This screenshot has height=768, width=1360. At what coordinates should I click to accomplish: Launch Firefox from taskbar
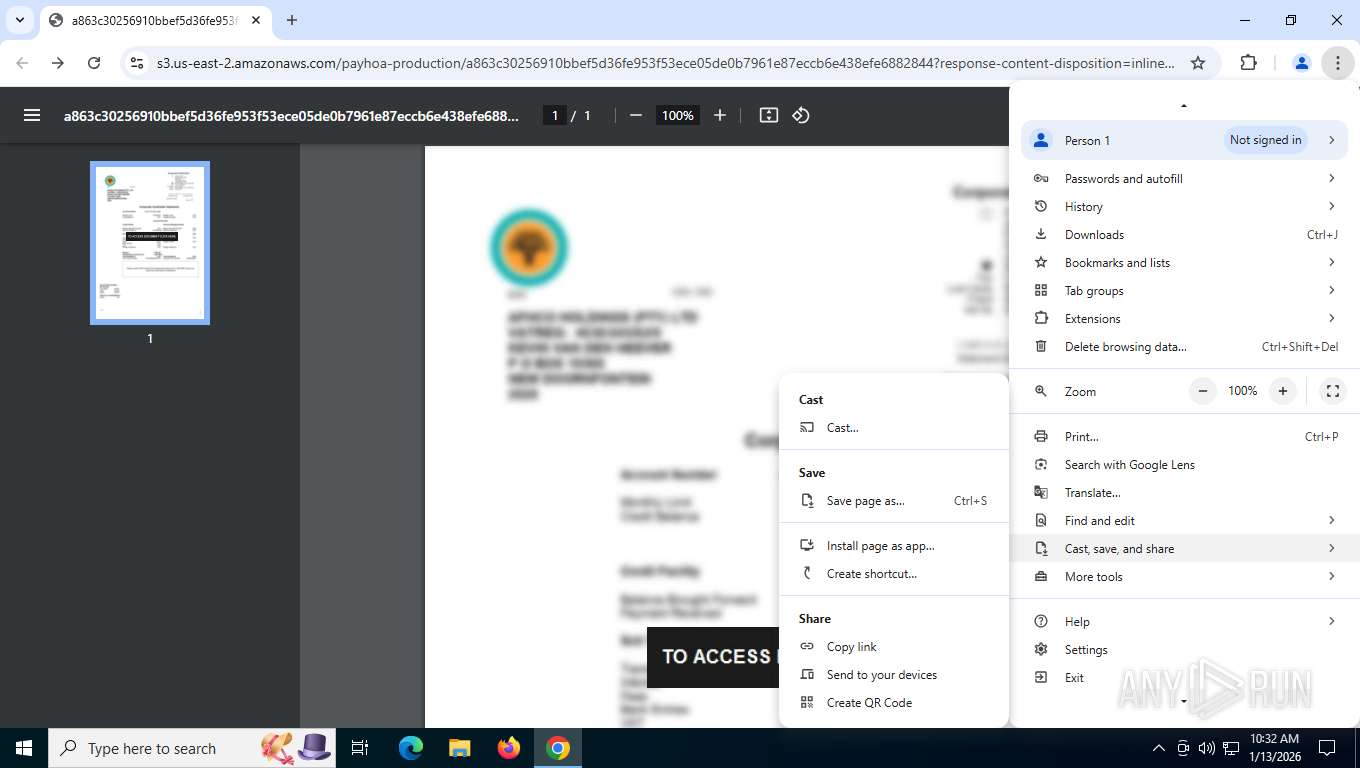[509, 748]
